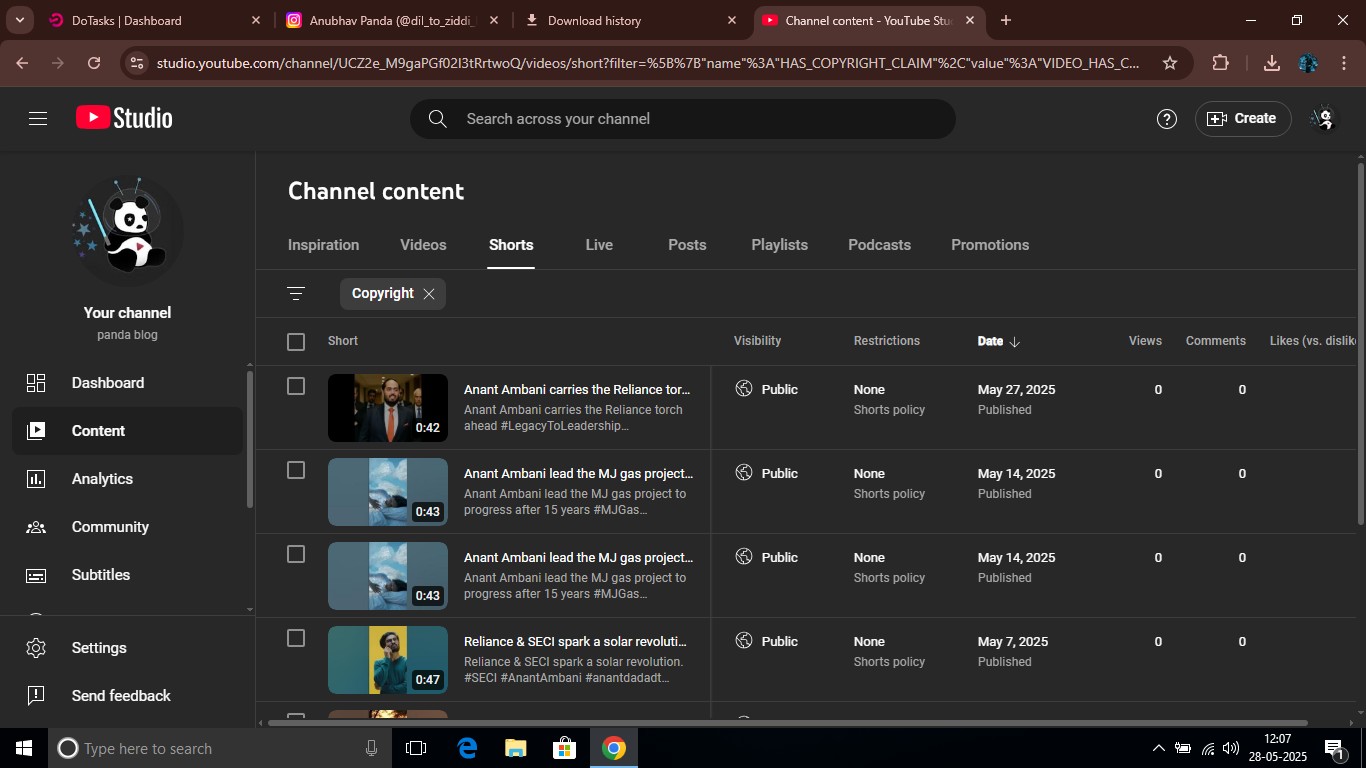Click the Windows Start button
1366x768 pixels.
coord(24,748)
